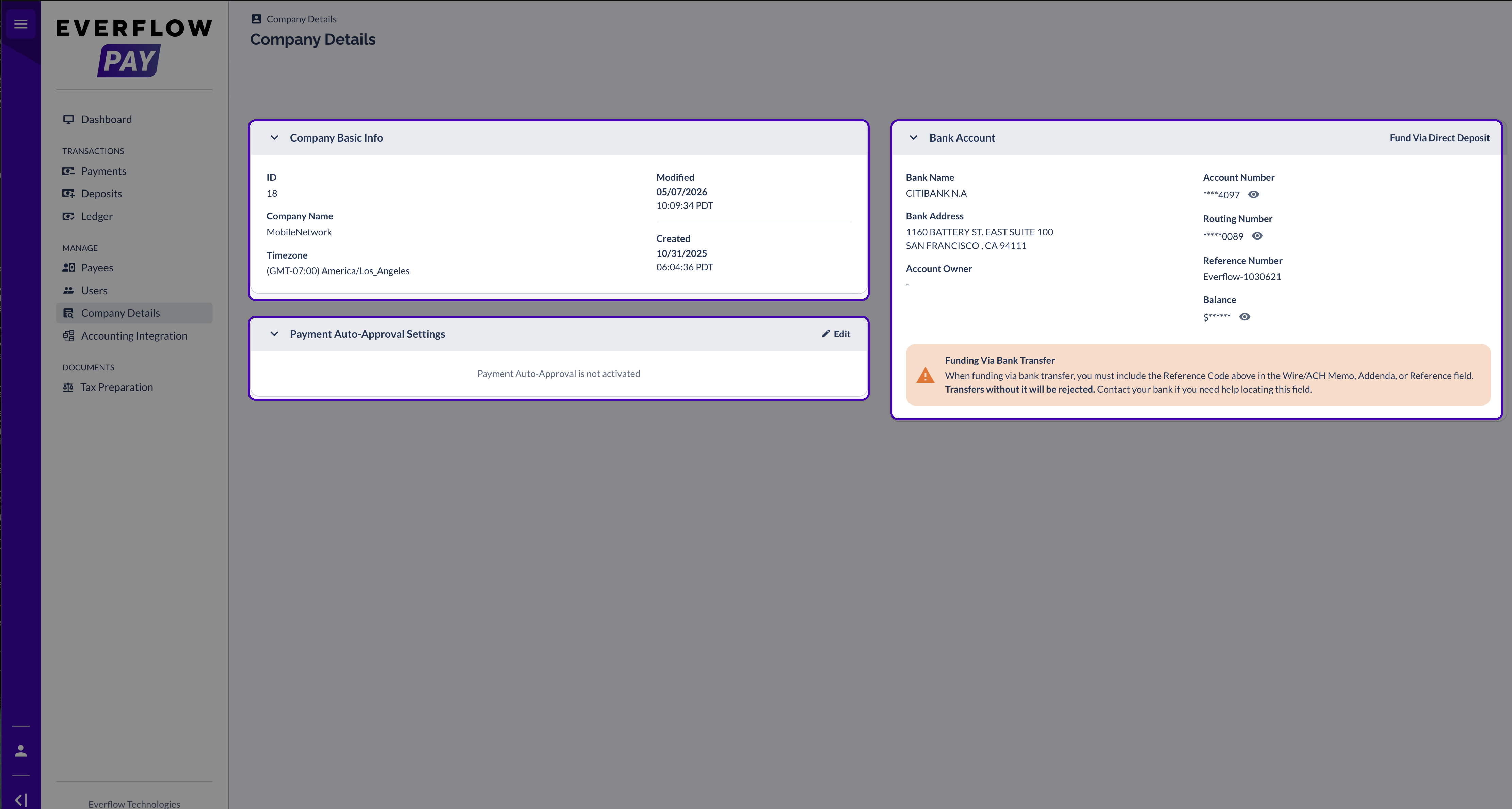1512x809 pixels.
Task: Click the America/Los_Angeles timezone value
Action: tap(338, 271)
